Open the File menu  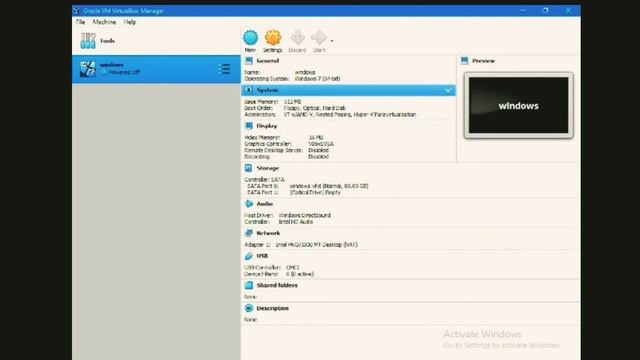80,22
